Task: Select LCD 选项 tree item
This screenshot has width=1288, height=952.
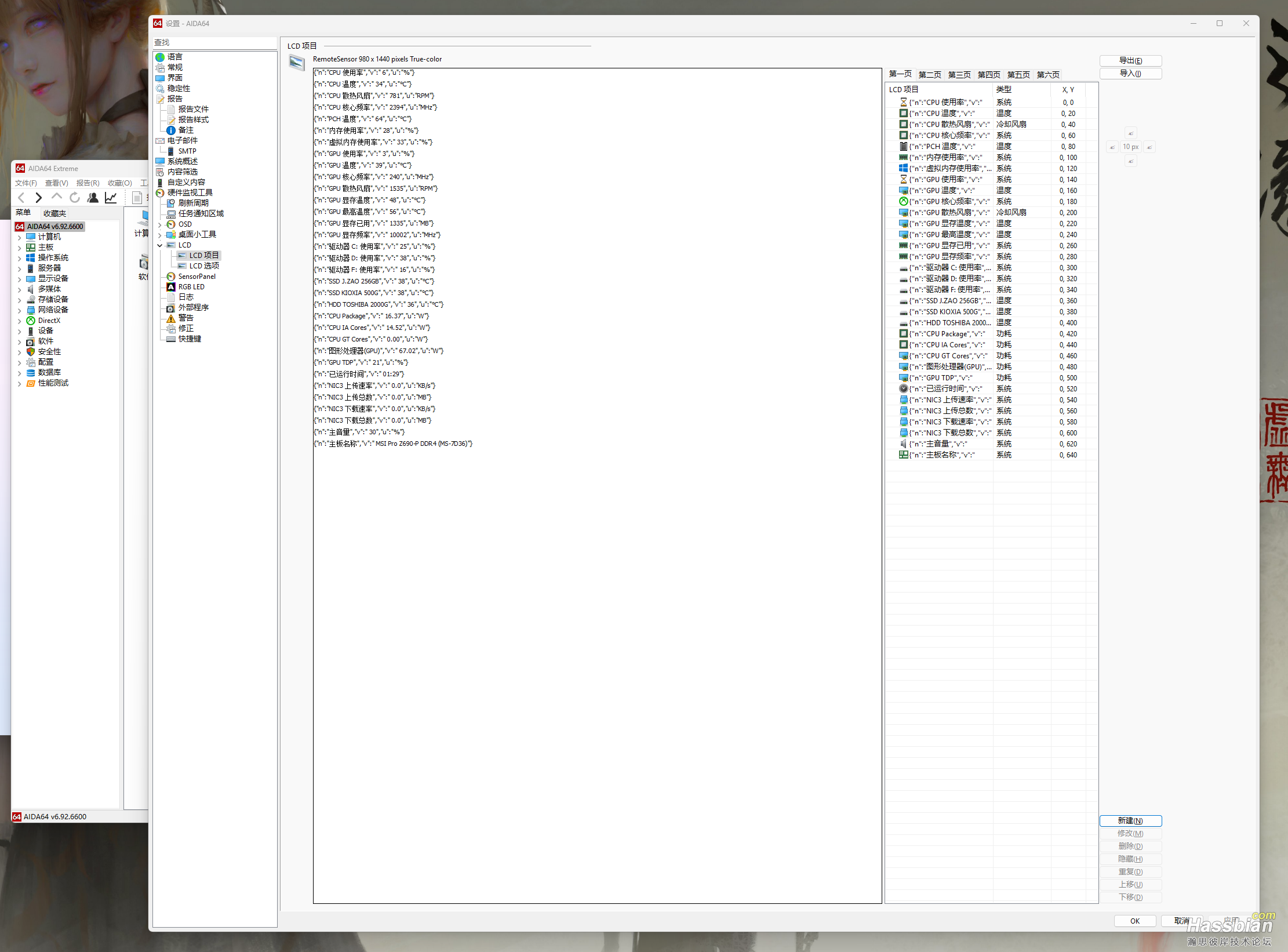Action: click(x=204, y=266)
